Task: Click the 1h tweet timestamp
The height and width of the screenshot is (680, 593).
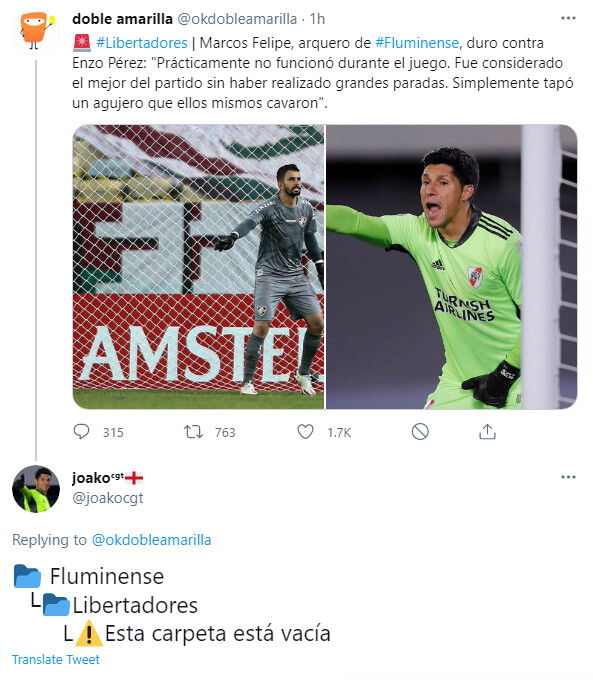Action: [x=317, y=19]
